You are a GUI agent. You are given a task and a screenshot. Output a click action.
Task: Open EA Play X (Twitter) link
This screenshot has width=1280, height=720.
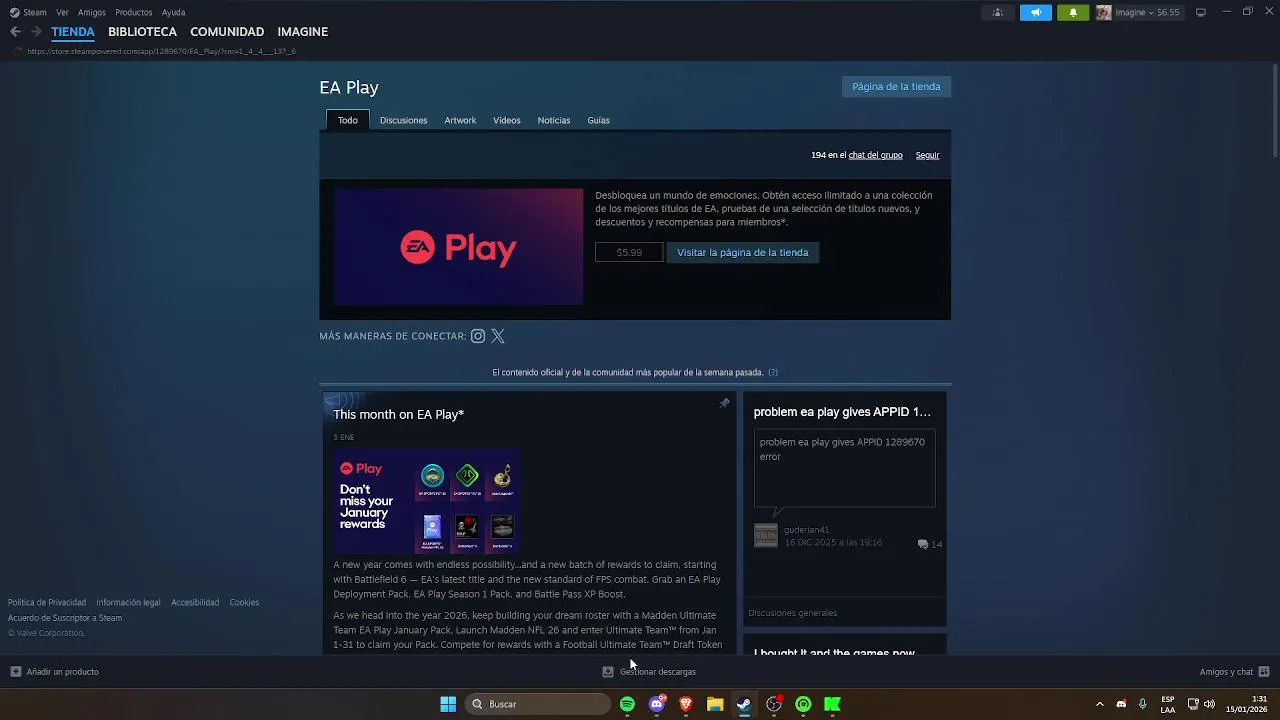pyautogui.click(x=498, y=336)
